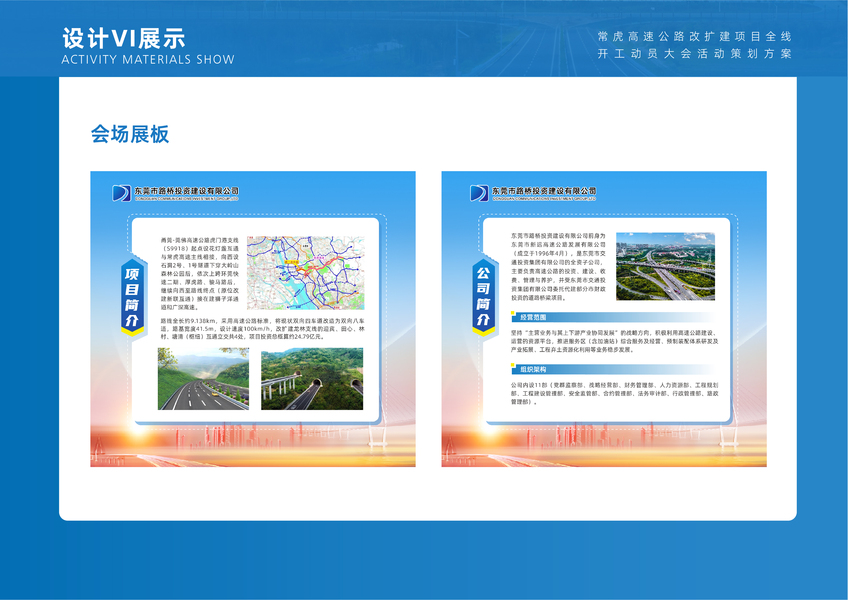Open the tunnel entrance rendering image
The width and height of the screenshot is (848, 600).
point(312,379)
